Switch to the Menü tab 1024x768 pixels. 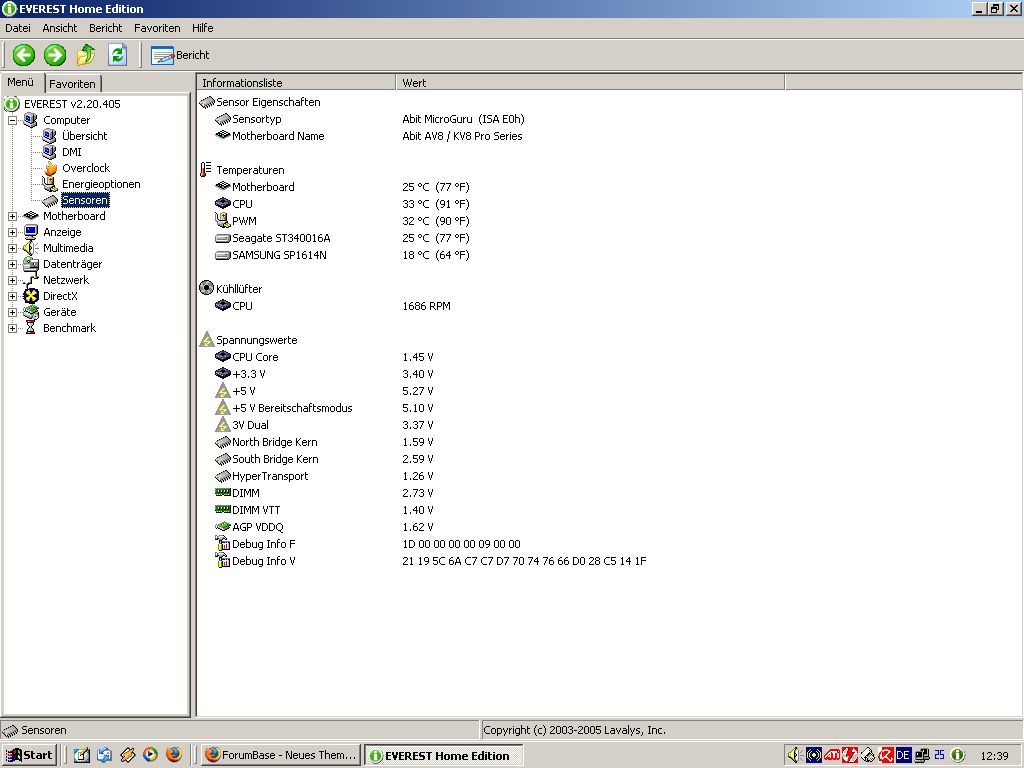[x=21, y=82]
